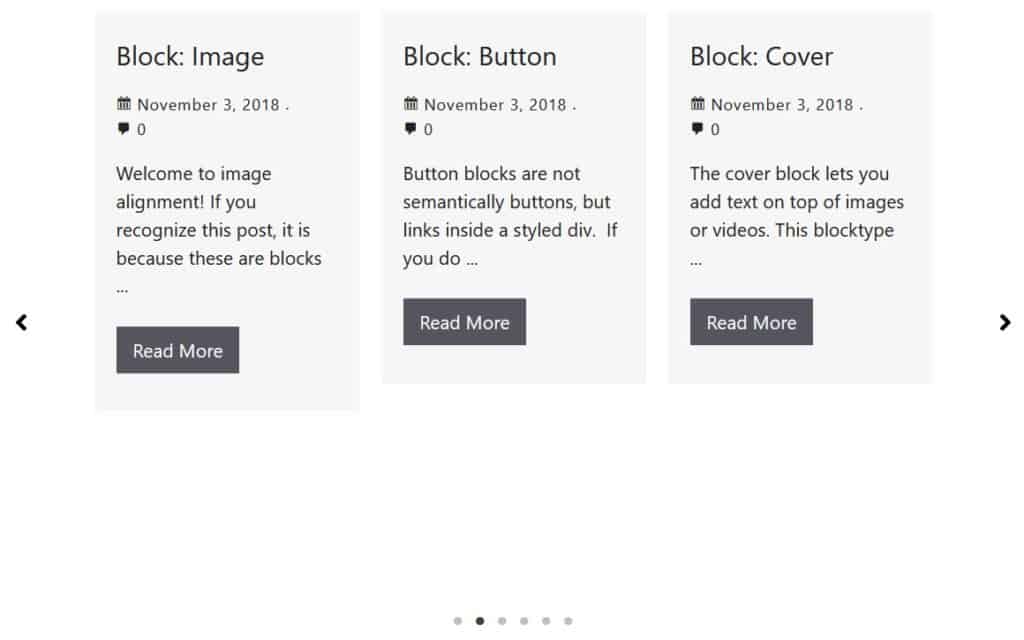Screen dimensions: 1024x640
Task: Click the calendar icon on Block: Cover card
Action: [697, 103]
